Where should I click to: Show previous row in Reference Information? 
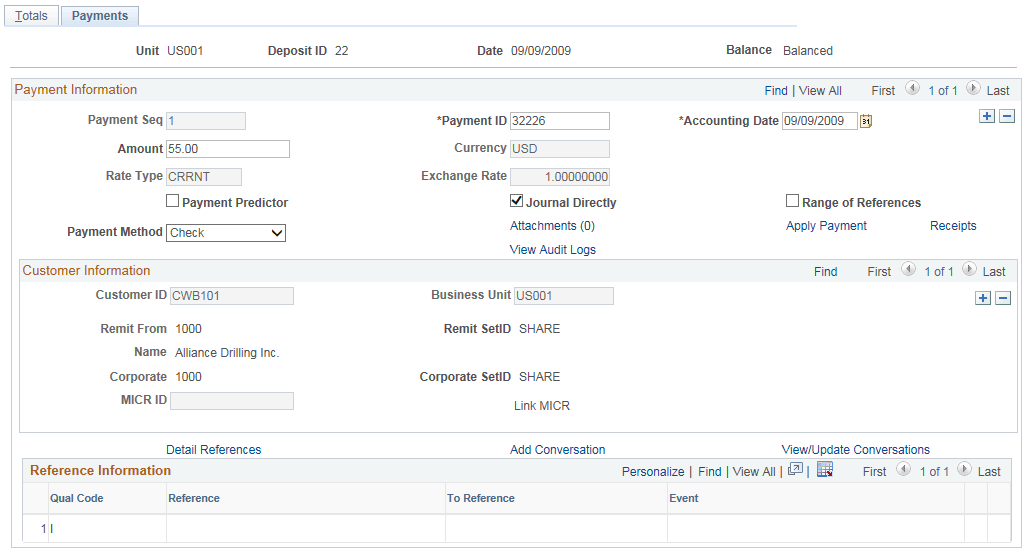coord(904,469)
